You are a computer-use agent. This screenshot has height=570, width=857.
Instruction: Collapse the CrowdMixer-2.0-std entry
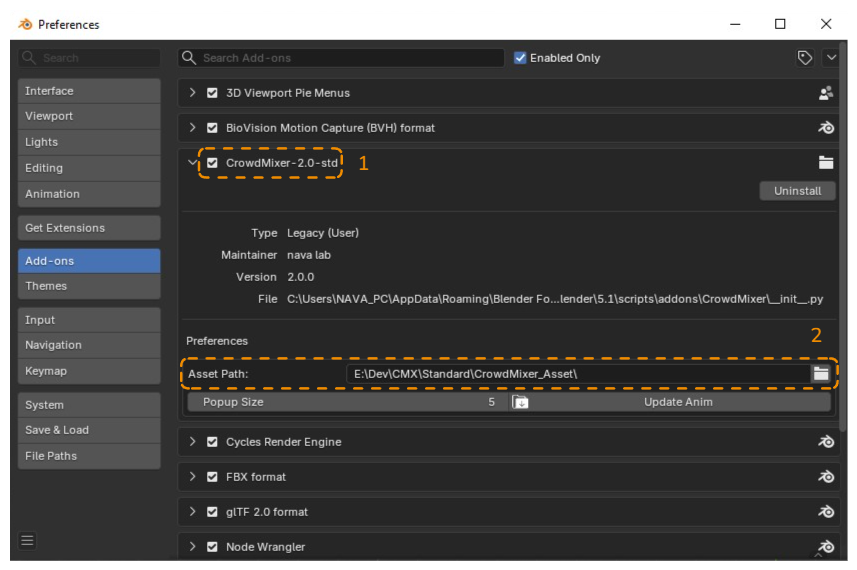pyautogui.click(x=192, y=162)
